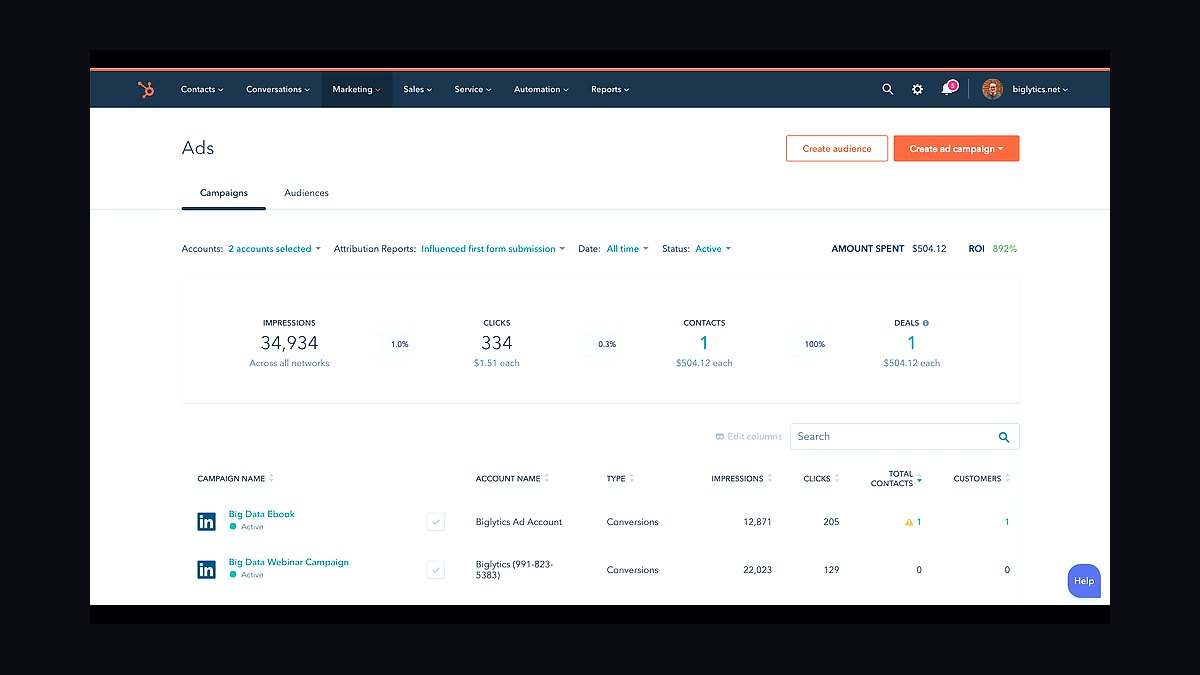Click the 12,871 impressions value
1200x675 pixels.
tap(757, 522)
